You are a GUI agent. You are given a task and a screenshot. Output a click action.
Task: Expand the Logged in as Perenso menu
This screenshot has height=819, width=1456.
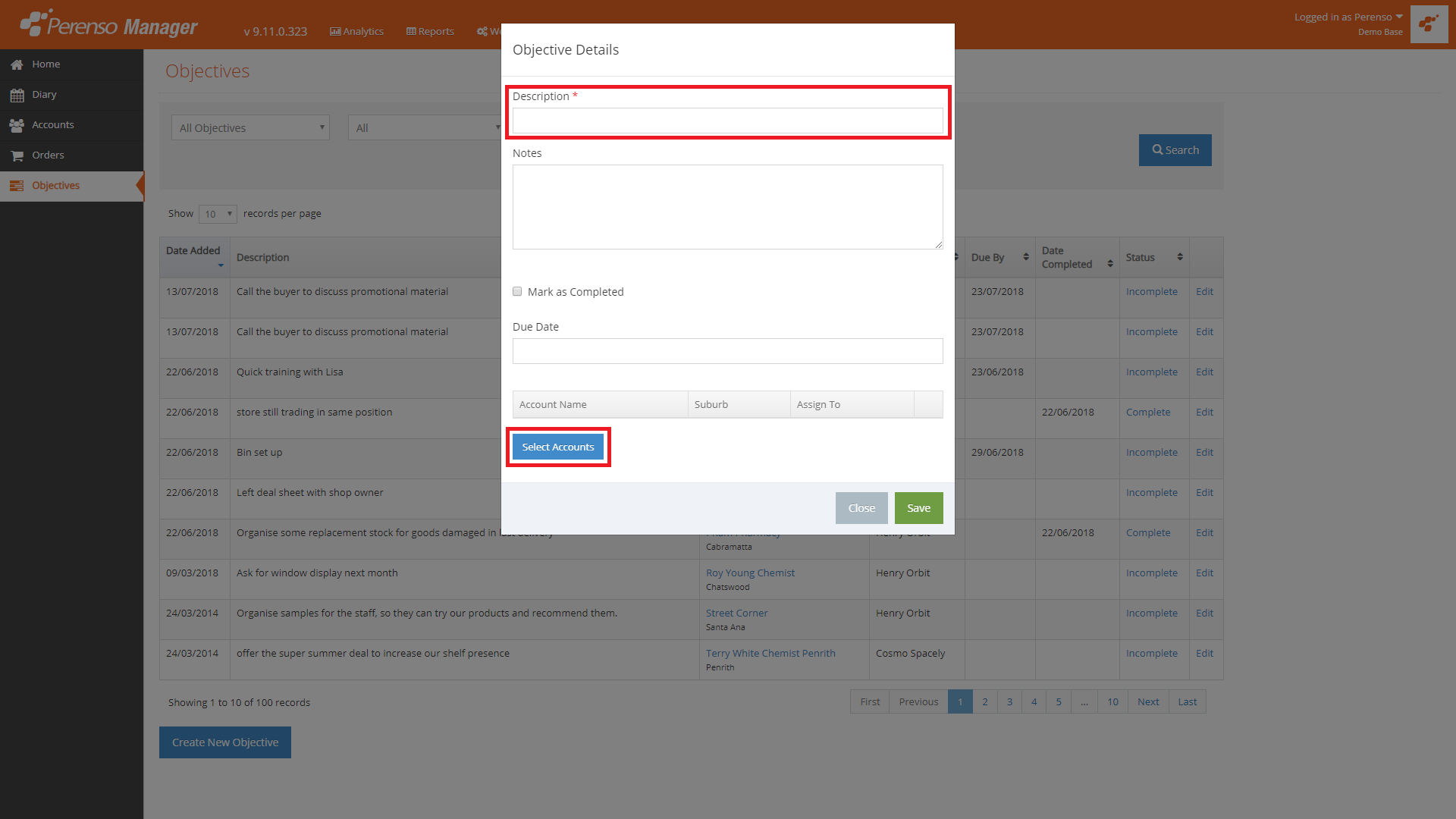1348,17
